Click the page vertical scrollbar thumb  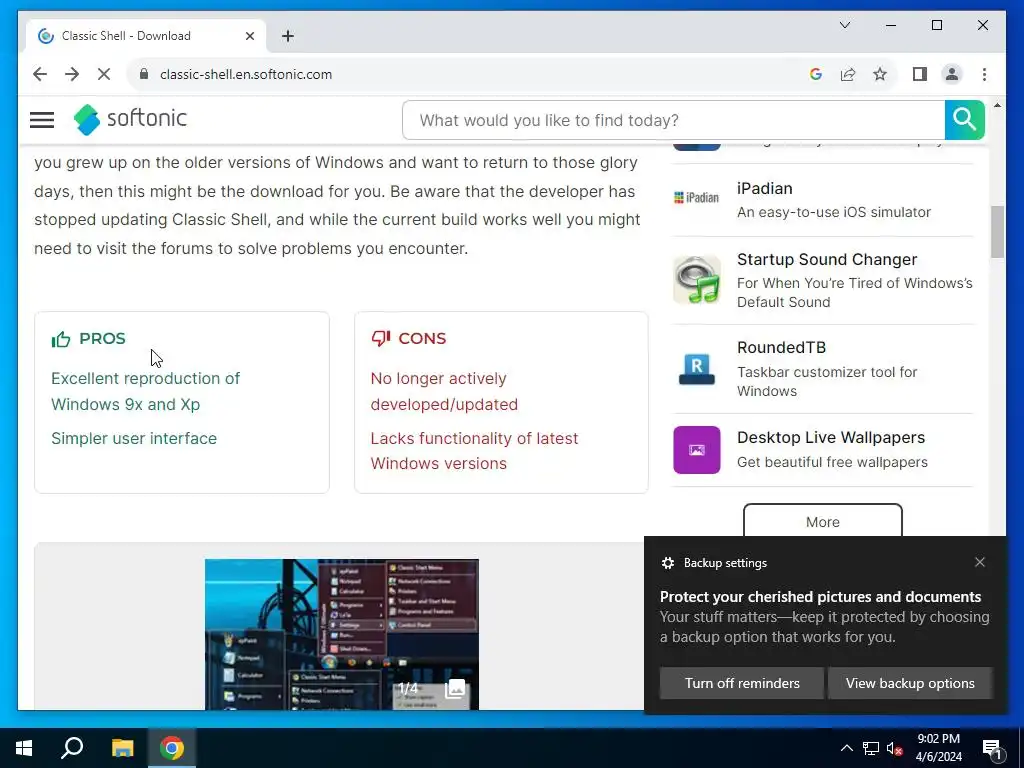pos(997,232)
